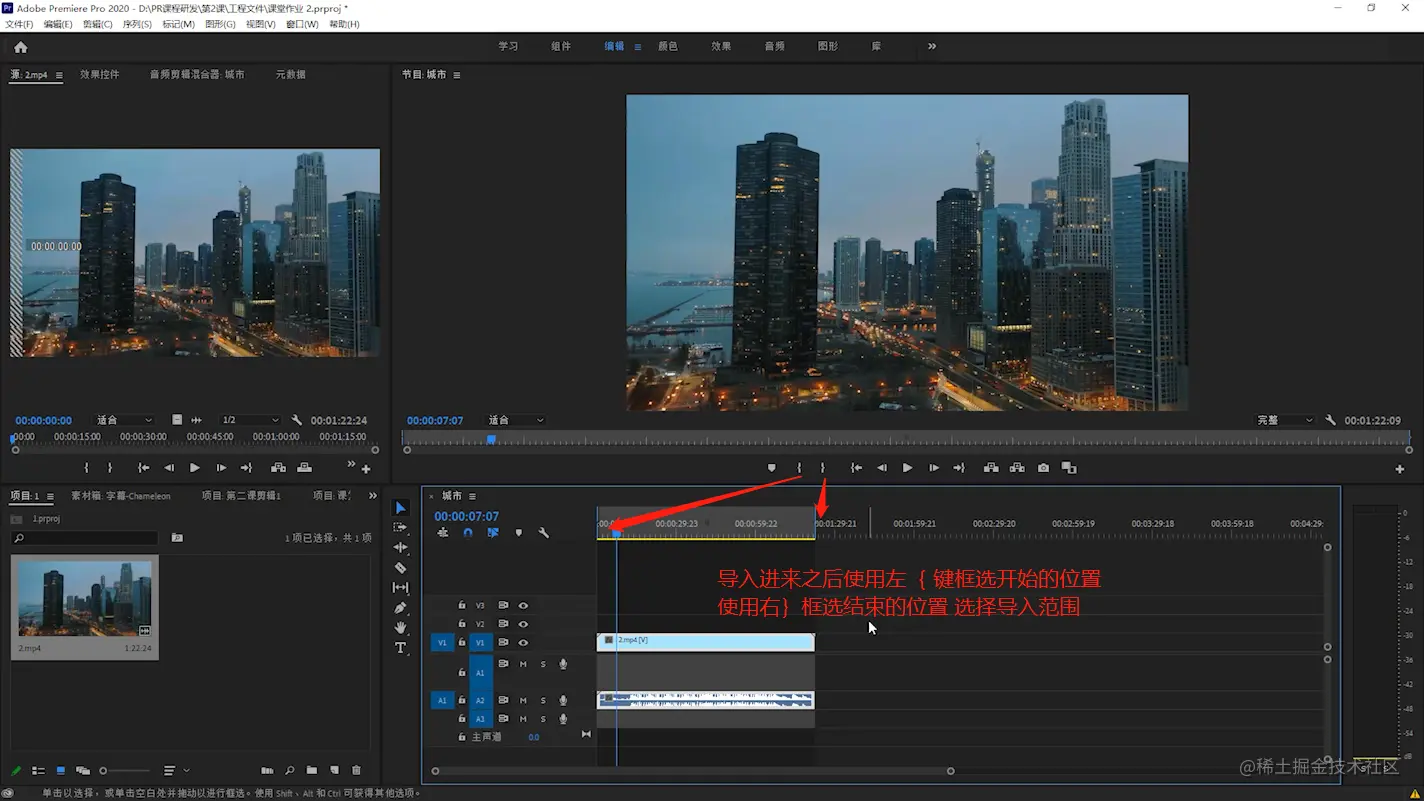
Task: Select 2.mp4 thumbnail in Project panel
Action: coord(85,597)
